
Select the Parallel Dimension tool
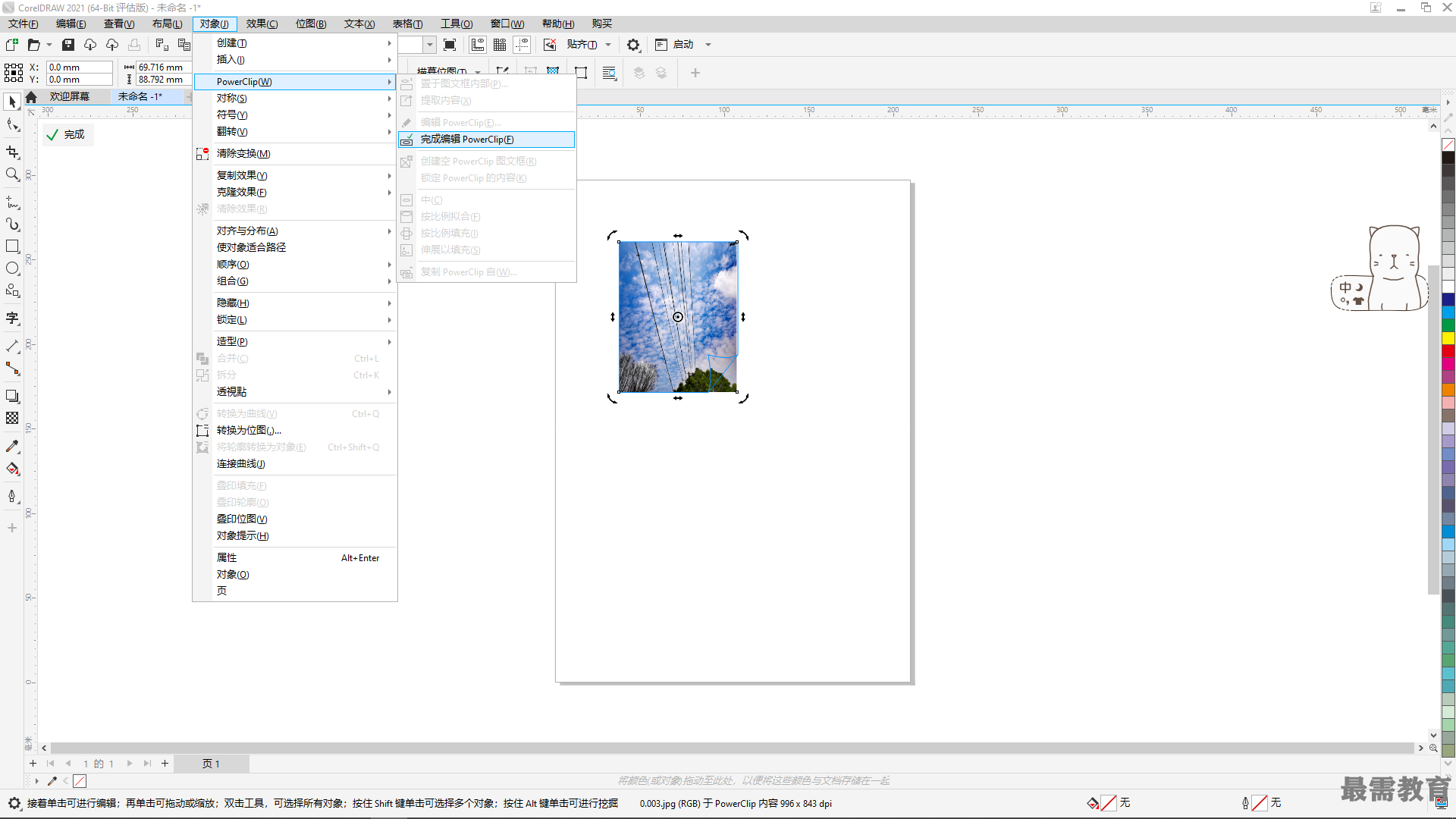12,347
